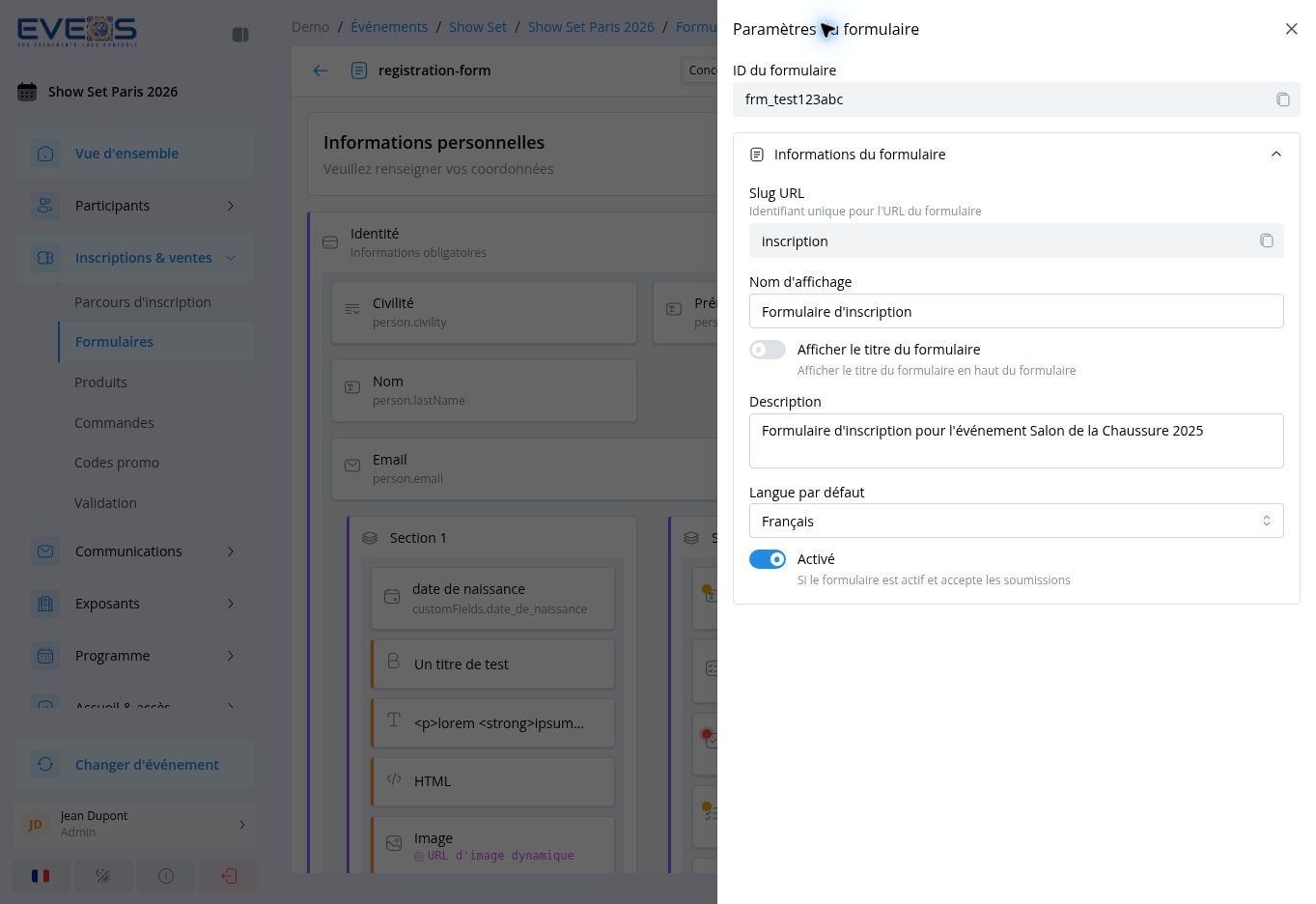Open the Événements breadcrumb link
The height and width of the screenshot is (904, 1316).
pyautogui.click(x=389, y=27)
